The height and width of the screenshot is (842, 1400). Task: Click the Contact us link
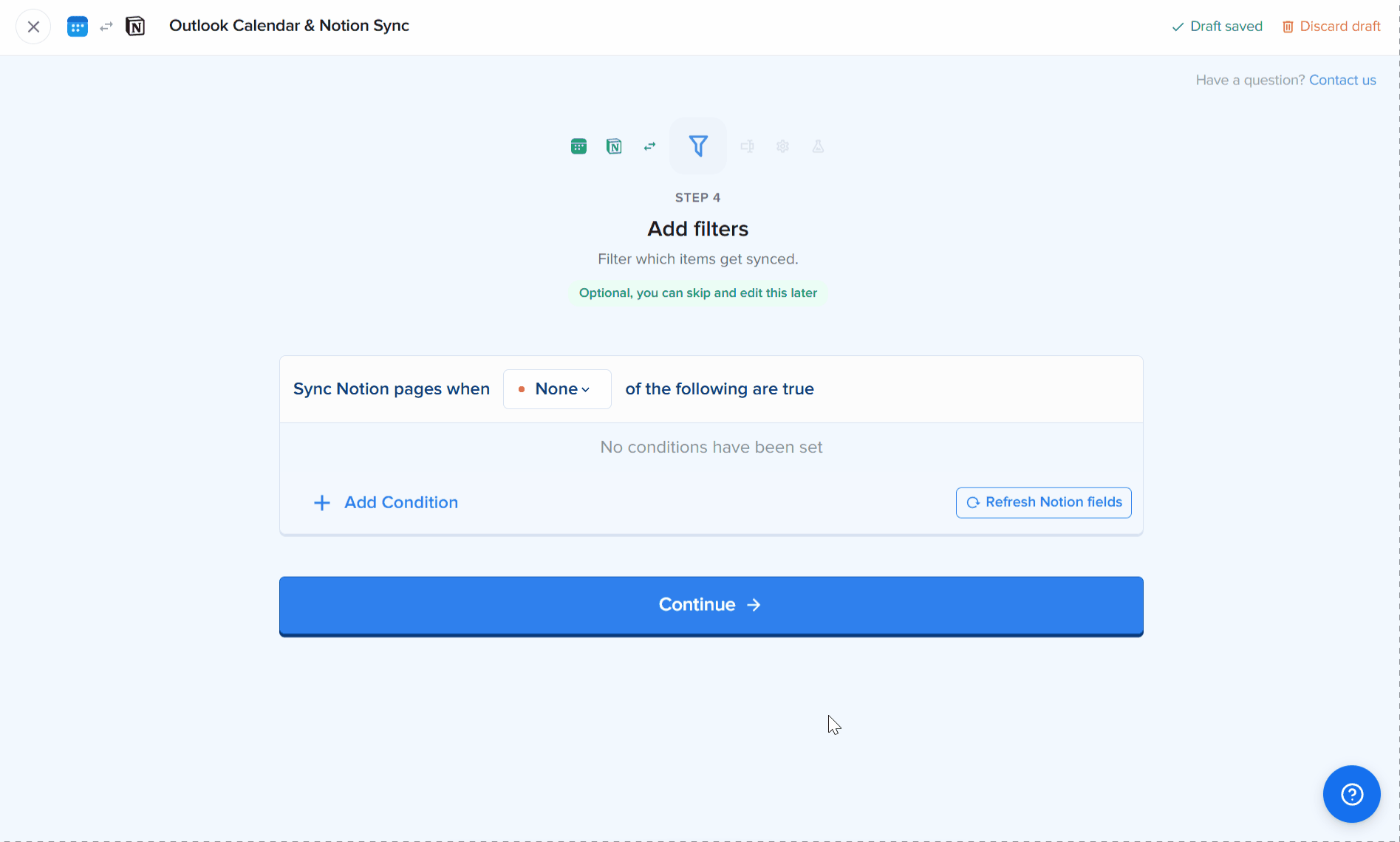pyautogui.click(x=1342, y=80)
